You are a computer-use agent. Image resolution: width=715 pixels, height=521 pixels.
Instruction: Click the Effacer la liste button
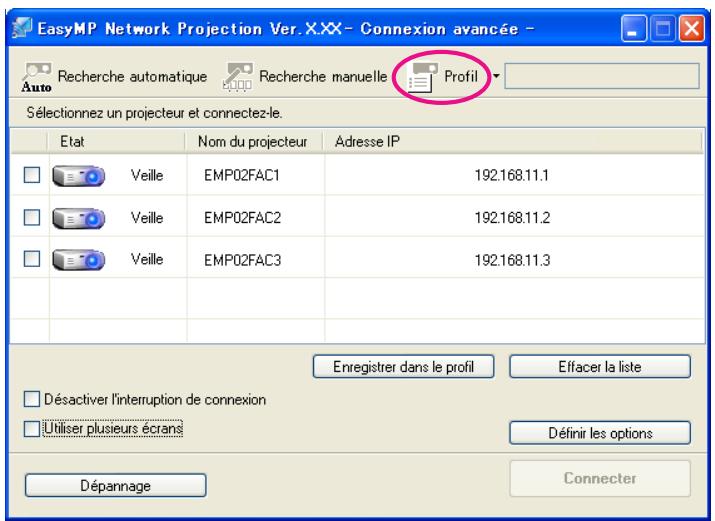pos(600,366)
